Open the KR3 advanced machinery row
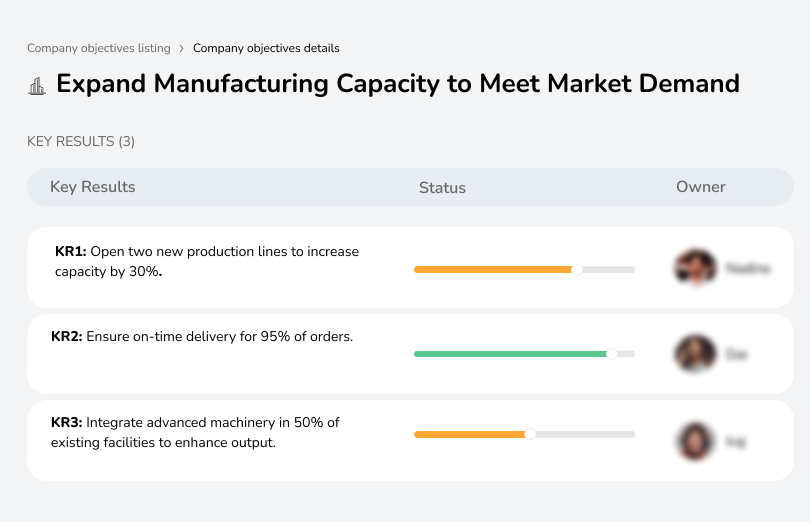810x522 pixels. coord(195,432)
